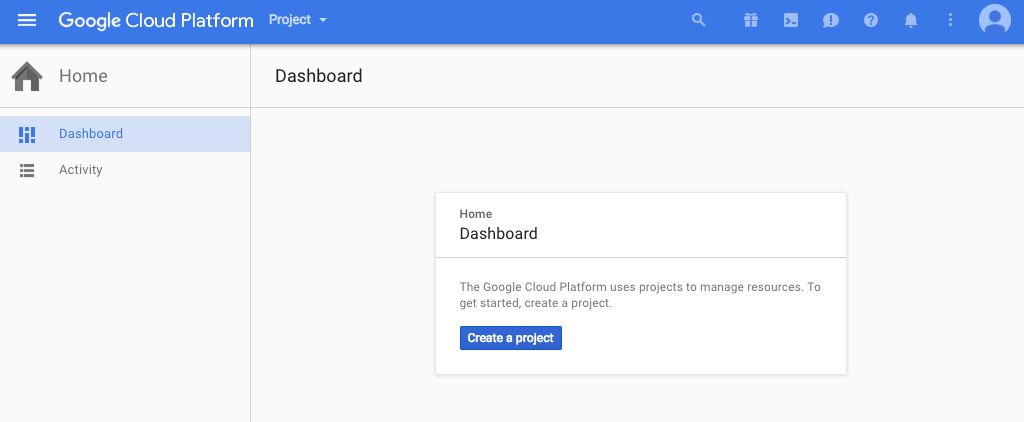Click the Home house icon
1024x422 pixels.
click(x=27, y=76)
